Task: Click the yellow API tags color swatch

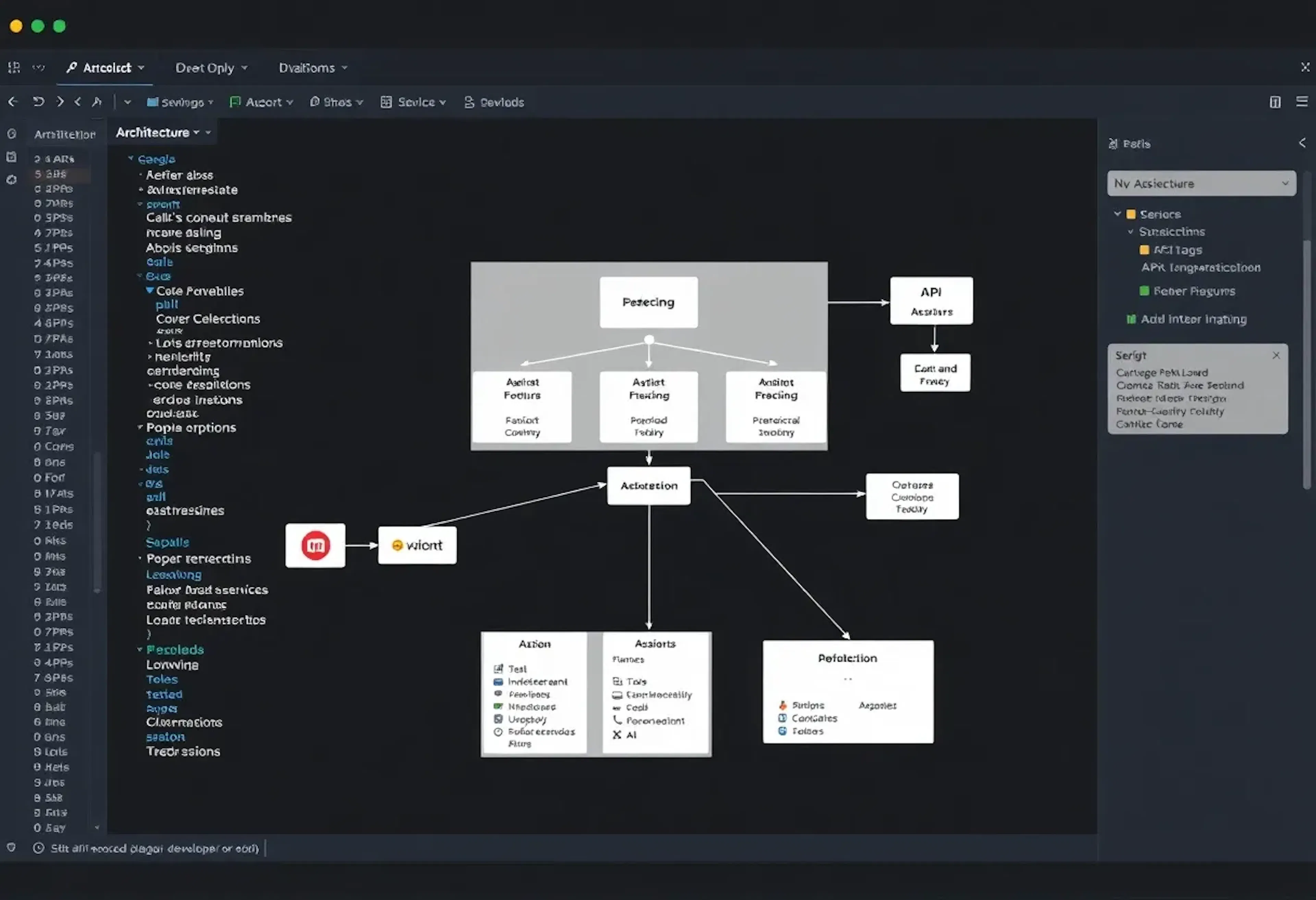Action: [x=1144, y=250]
